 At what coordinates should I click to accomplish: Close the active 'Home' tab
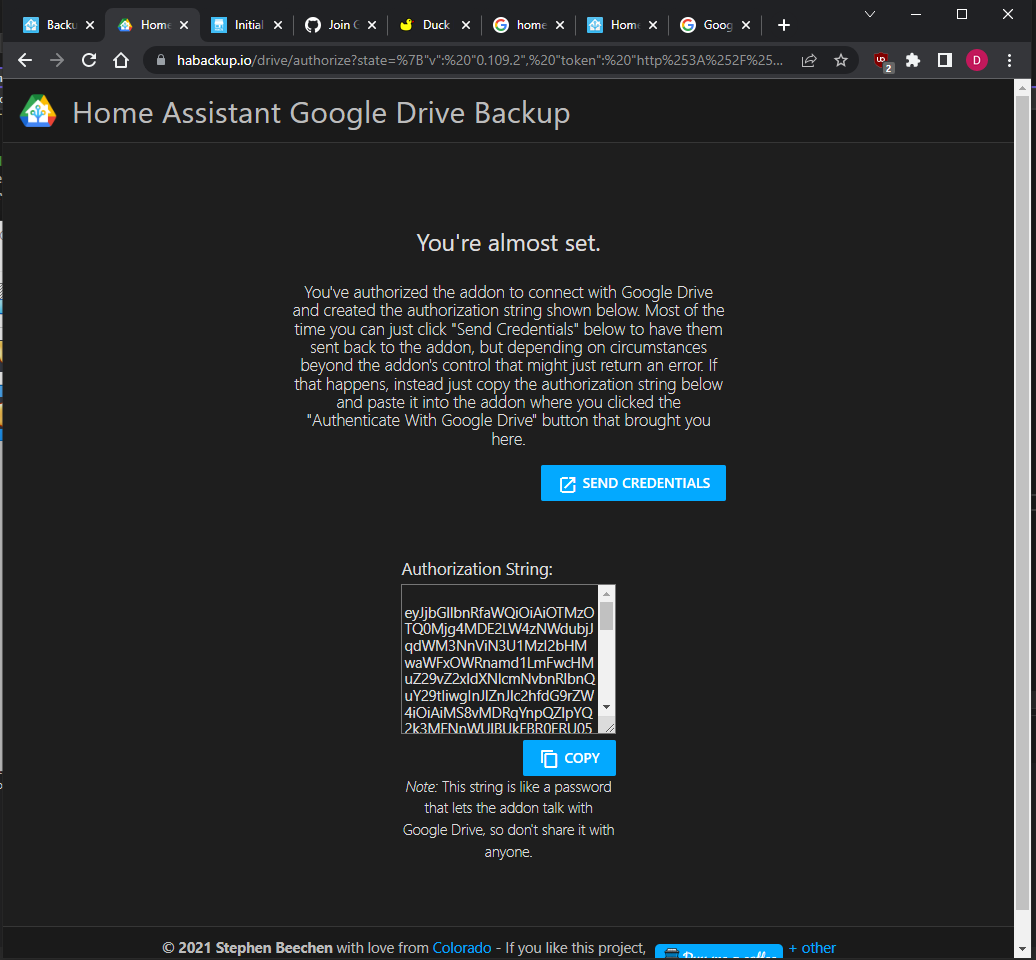(184, 25)
